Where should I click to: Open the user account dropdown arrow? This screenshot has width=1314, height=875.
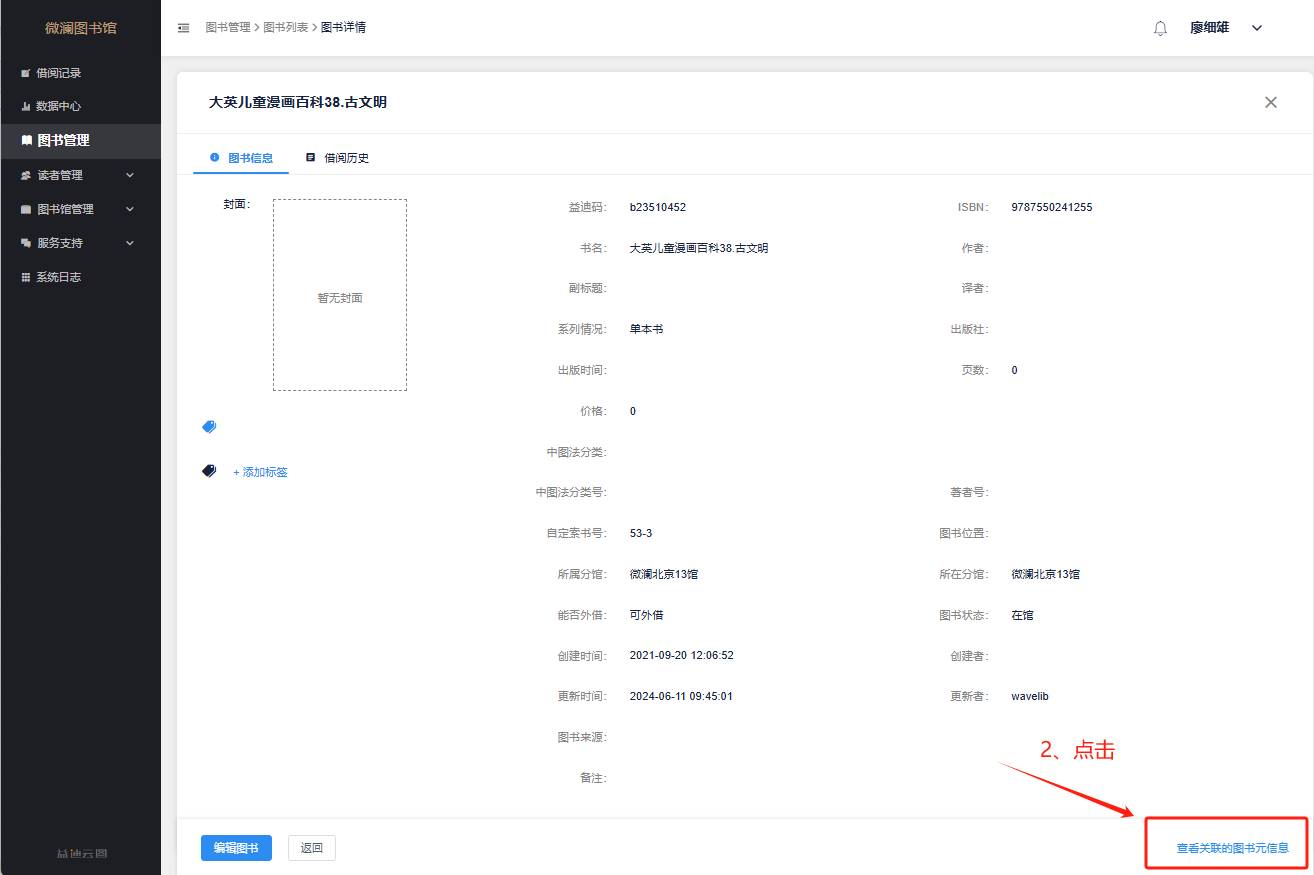coord(1257,28)
